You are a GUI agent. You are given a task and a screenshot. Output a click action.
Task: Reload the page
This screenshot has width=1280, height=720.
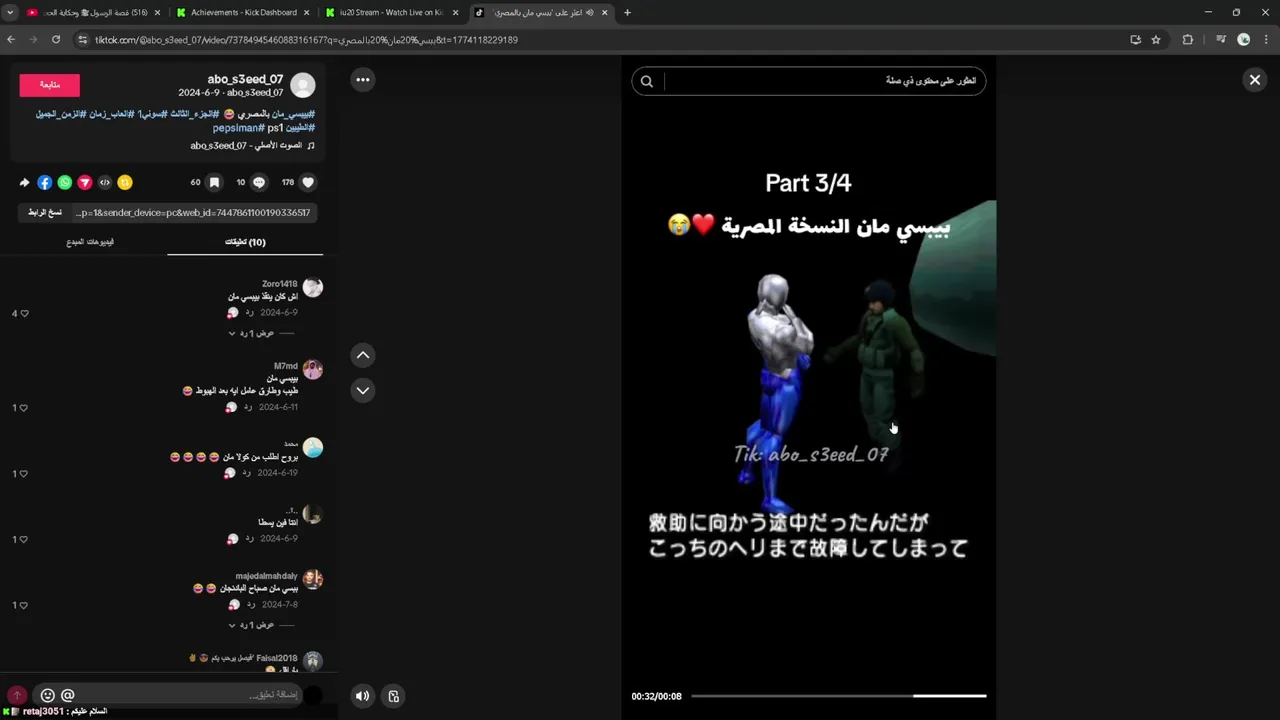(56, 40)
